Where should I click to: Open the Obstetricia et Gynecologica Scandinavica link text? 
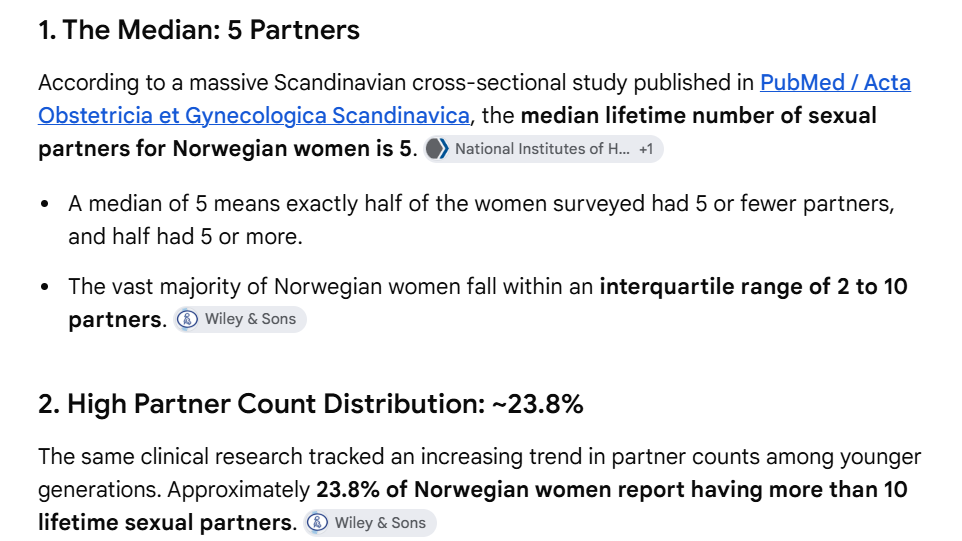point(254,116)
